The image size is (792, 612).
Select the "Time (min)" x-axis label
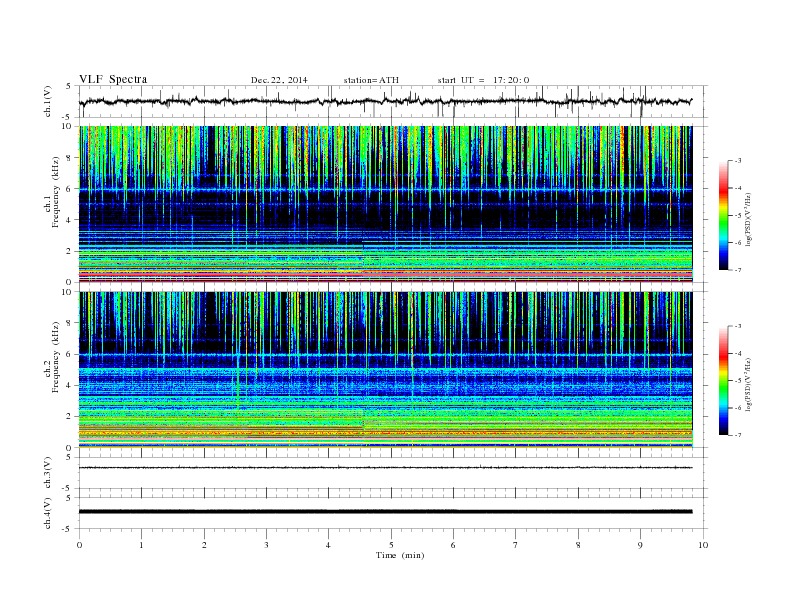(400, 555)
